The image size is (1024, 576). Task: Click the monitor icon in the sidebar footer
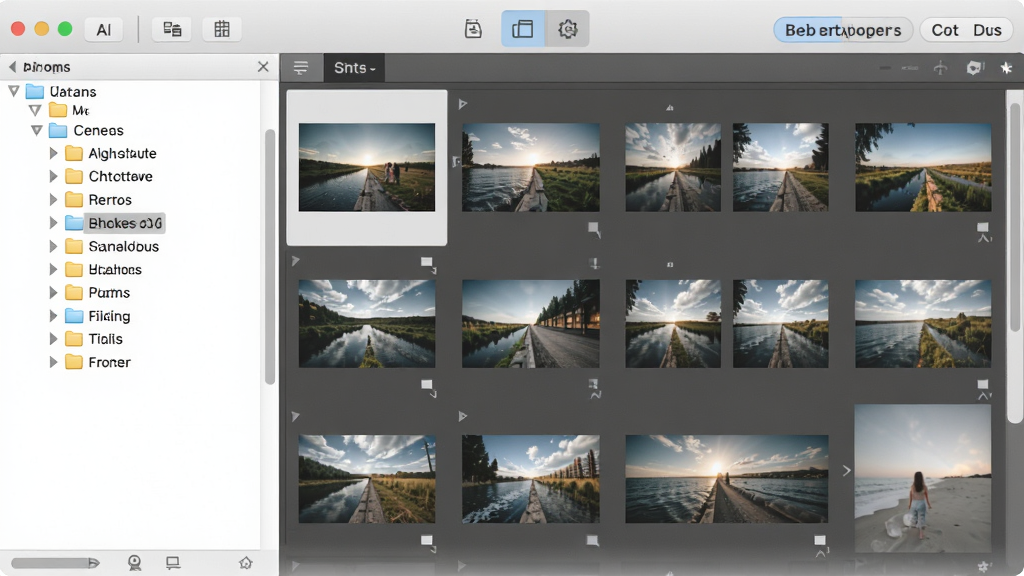(x=173, y=562)
